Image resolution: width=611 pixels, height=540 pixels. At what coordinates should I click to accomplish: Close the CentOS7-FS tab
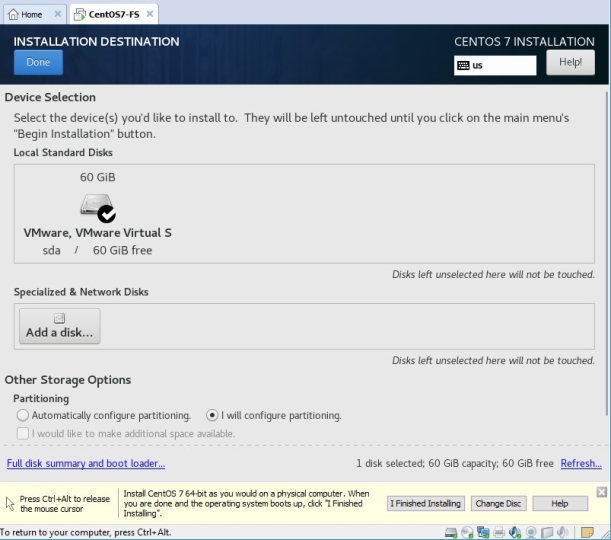(x=149, y=14)
